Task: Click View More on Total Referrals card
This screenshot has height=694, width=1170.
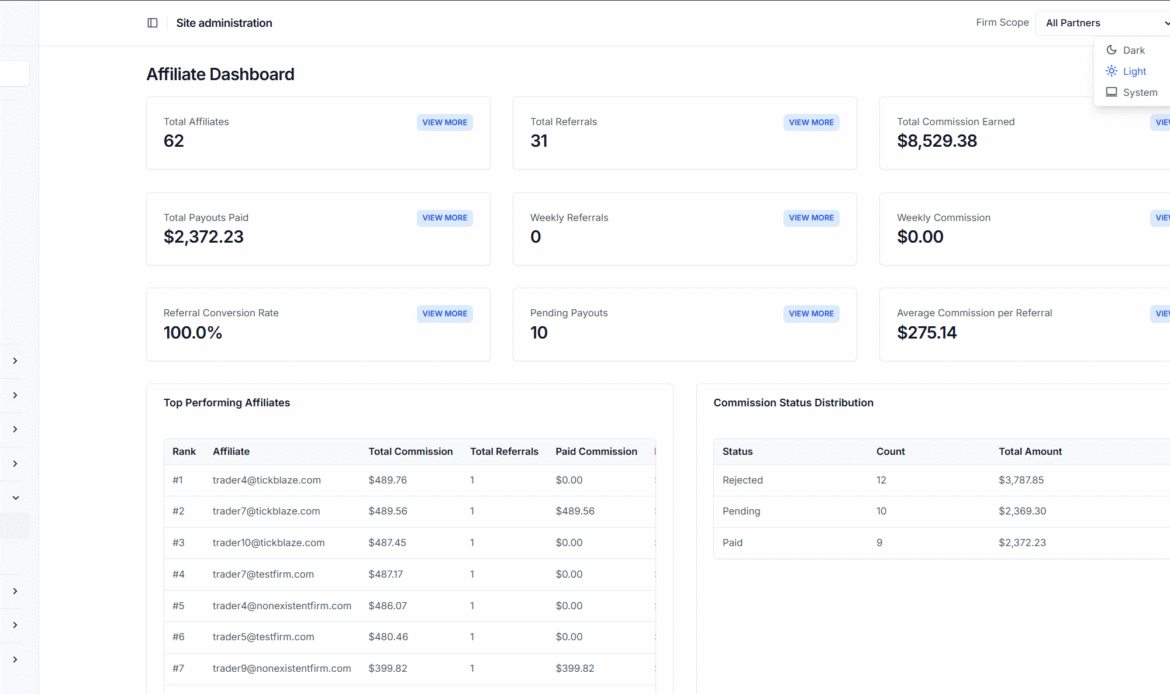Action: coord(811,122)
